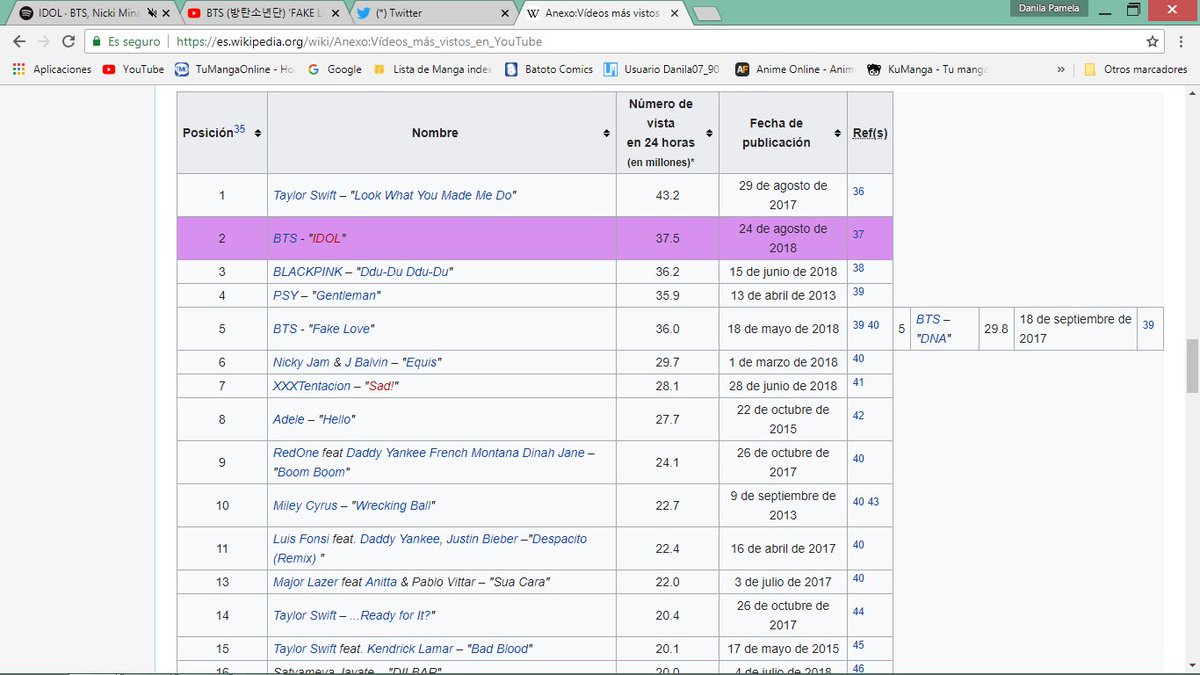Image resolution: width=1200 pixels, height=675 pixels.
Task: Open the Otros marcadores folder
Action: tap(1135, 69)
